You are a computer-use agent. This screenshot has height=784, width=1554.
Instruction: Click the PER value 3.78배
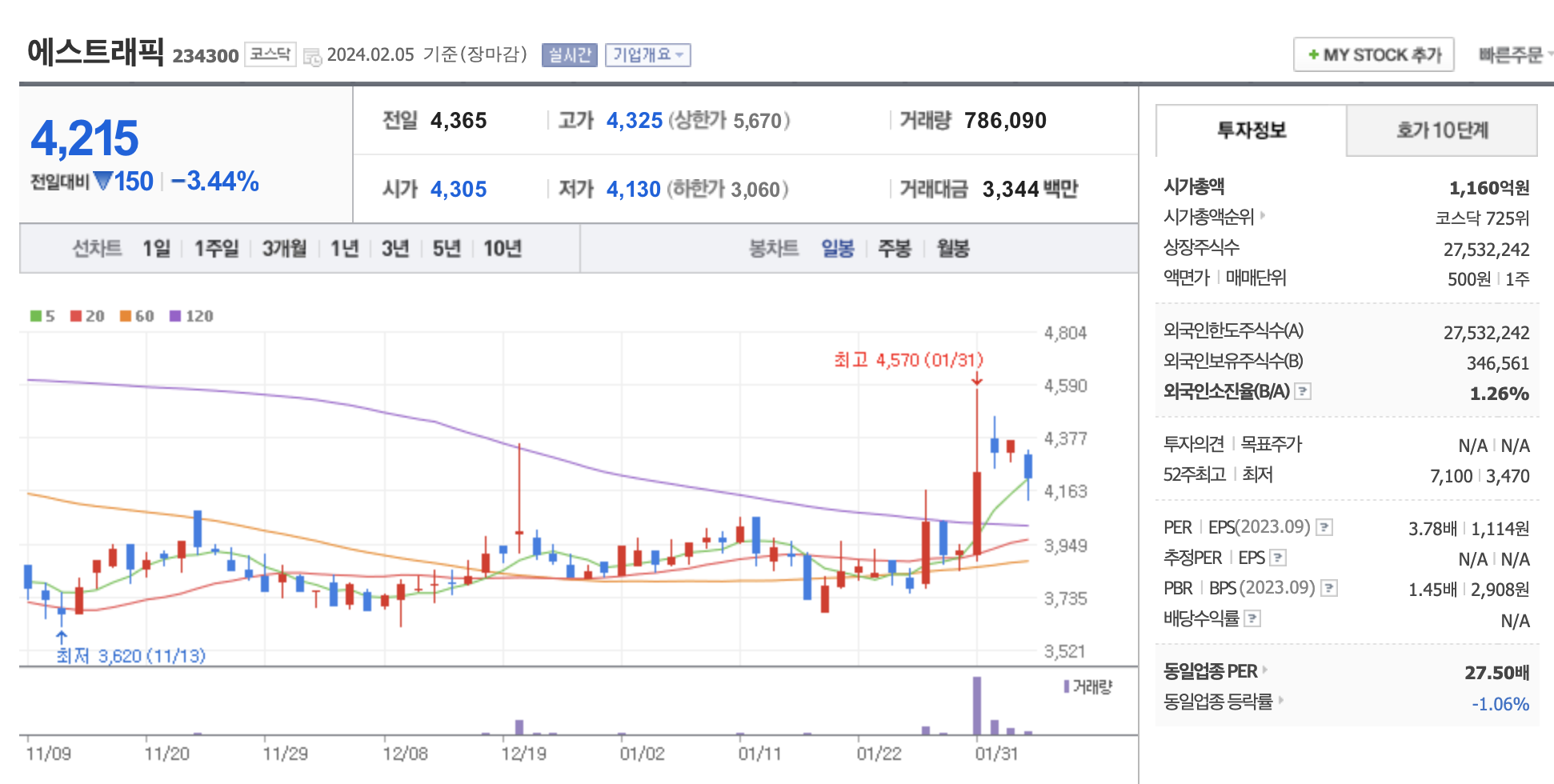pos(1432,529)
